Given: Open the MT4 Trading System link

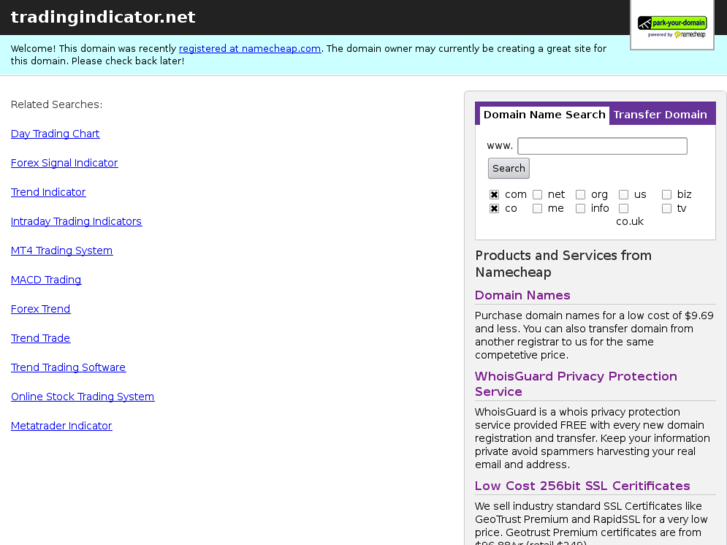Looking at the screenshot, I should (x=61, y=250).
